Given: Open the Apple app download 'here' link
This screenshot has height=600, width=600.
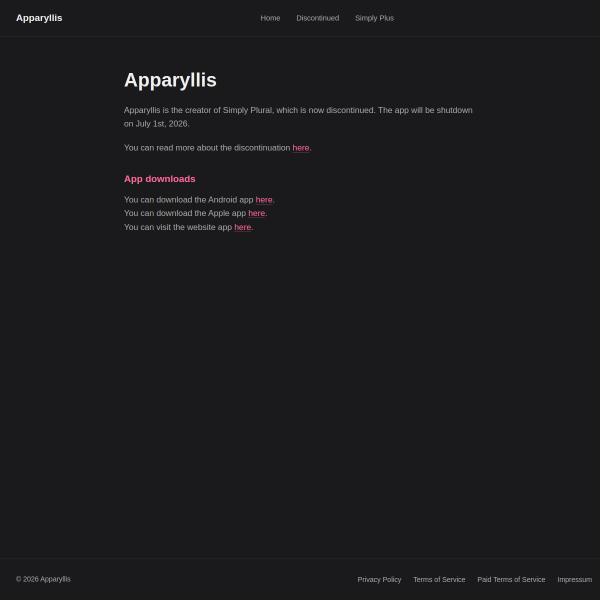Looking at the screenshot, I should click(x=256, y=213).
